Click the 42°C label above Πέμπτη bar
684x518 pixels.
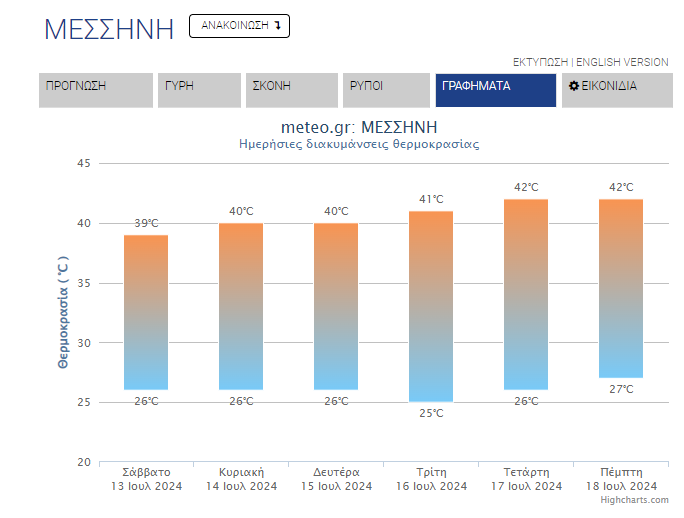(x=621, y=187)
